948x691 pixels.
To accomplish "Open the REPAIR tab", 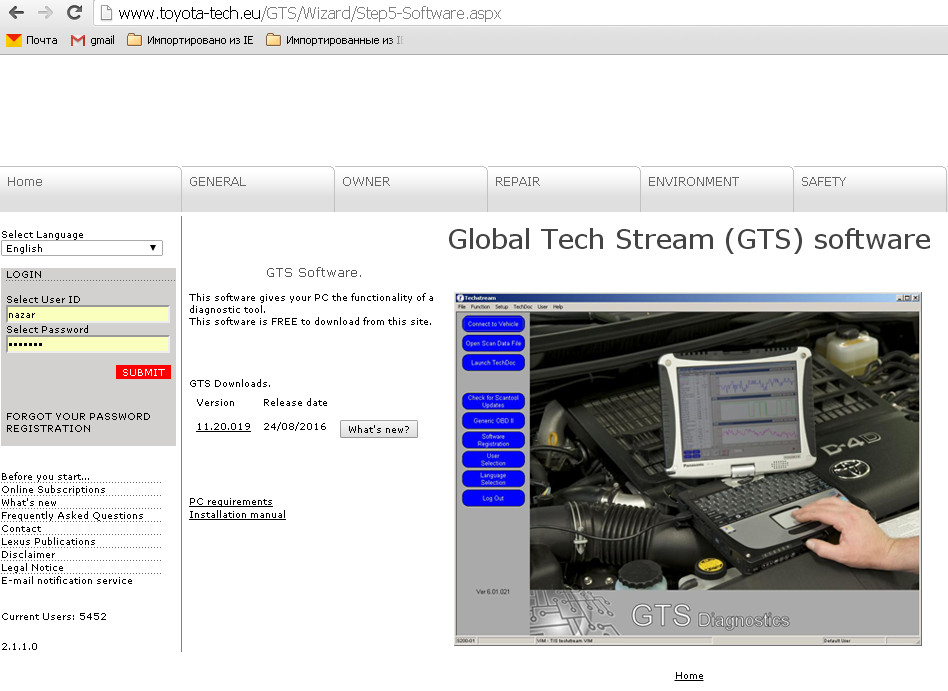I will (x=517, y=182).
